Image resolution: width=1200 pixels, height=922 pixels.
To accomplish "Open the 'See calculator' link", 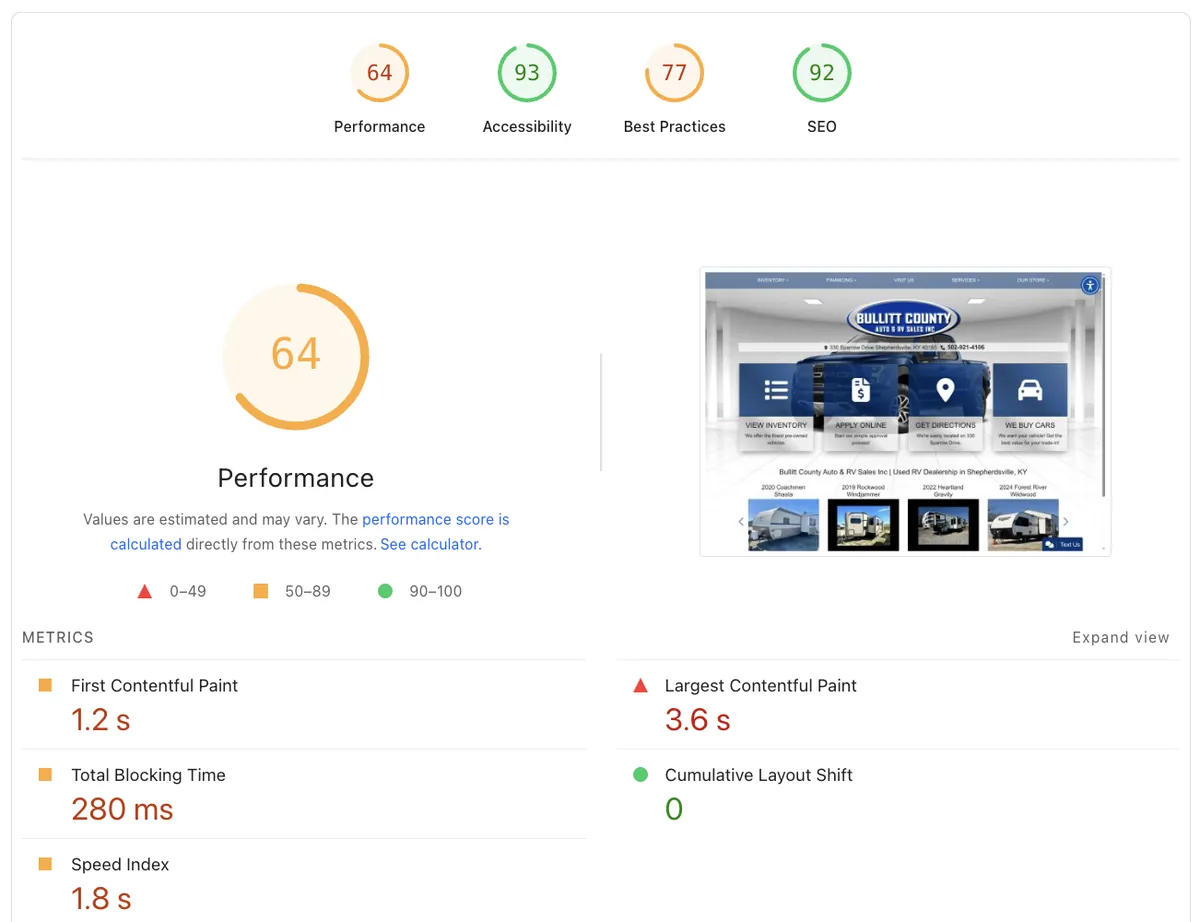I will (429, 545).
